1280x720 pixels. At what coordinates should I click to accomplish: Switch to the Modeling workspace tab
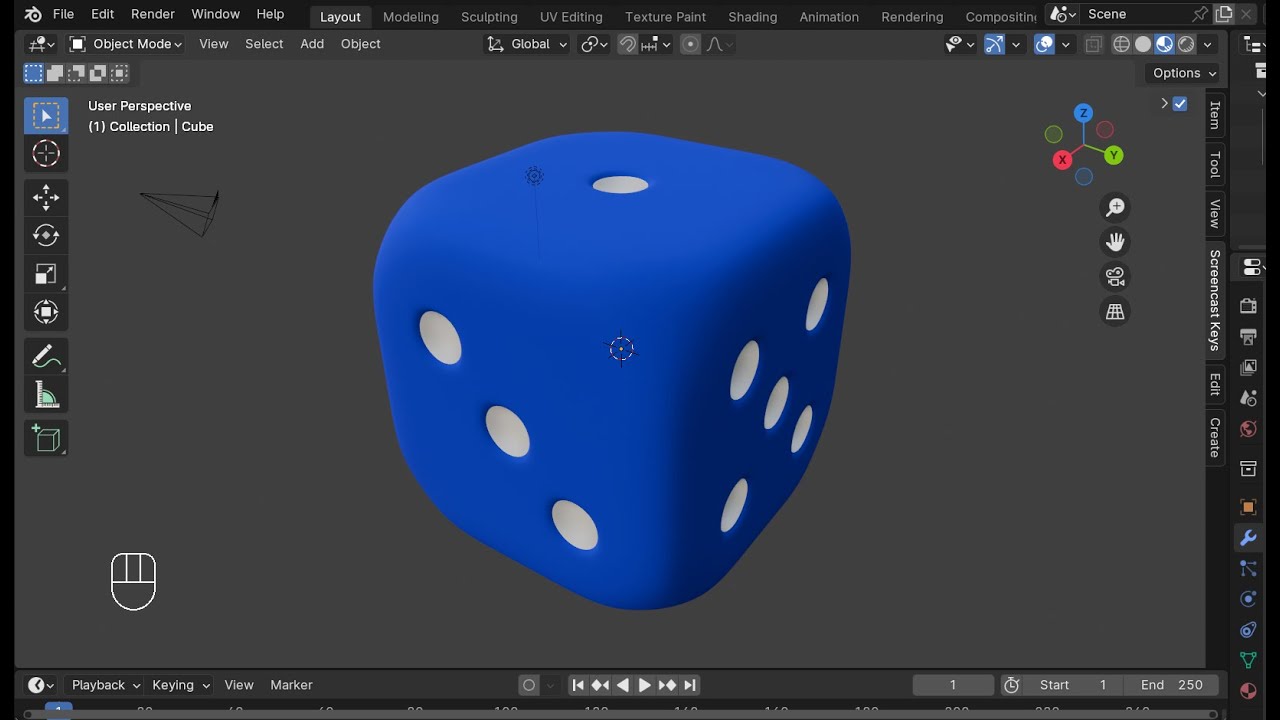pos(411,17)
